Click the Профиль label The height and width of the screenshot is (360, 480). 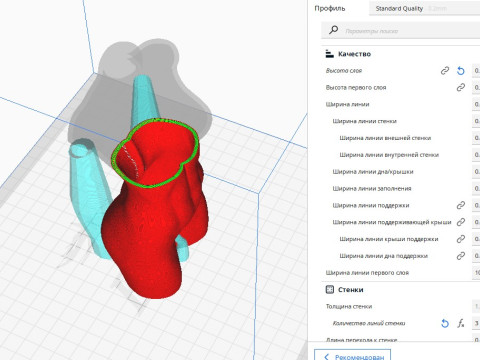pyautogui.click(x=330, y=9)
